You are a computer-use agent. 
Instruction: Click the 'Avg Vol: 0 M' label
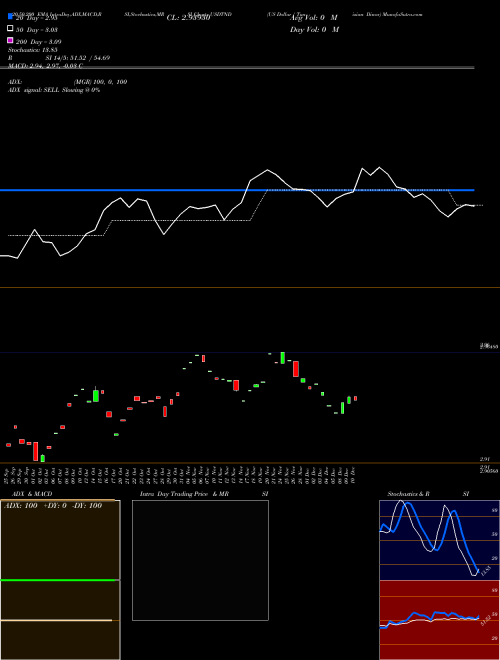point(314,18)
